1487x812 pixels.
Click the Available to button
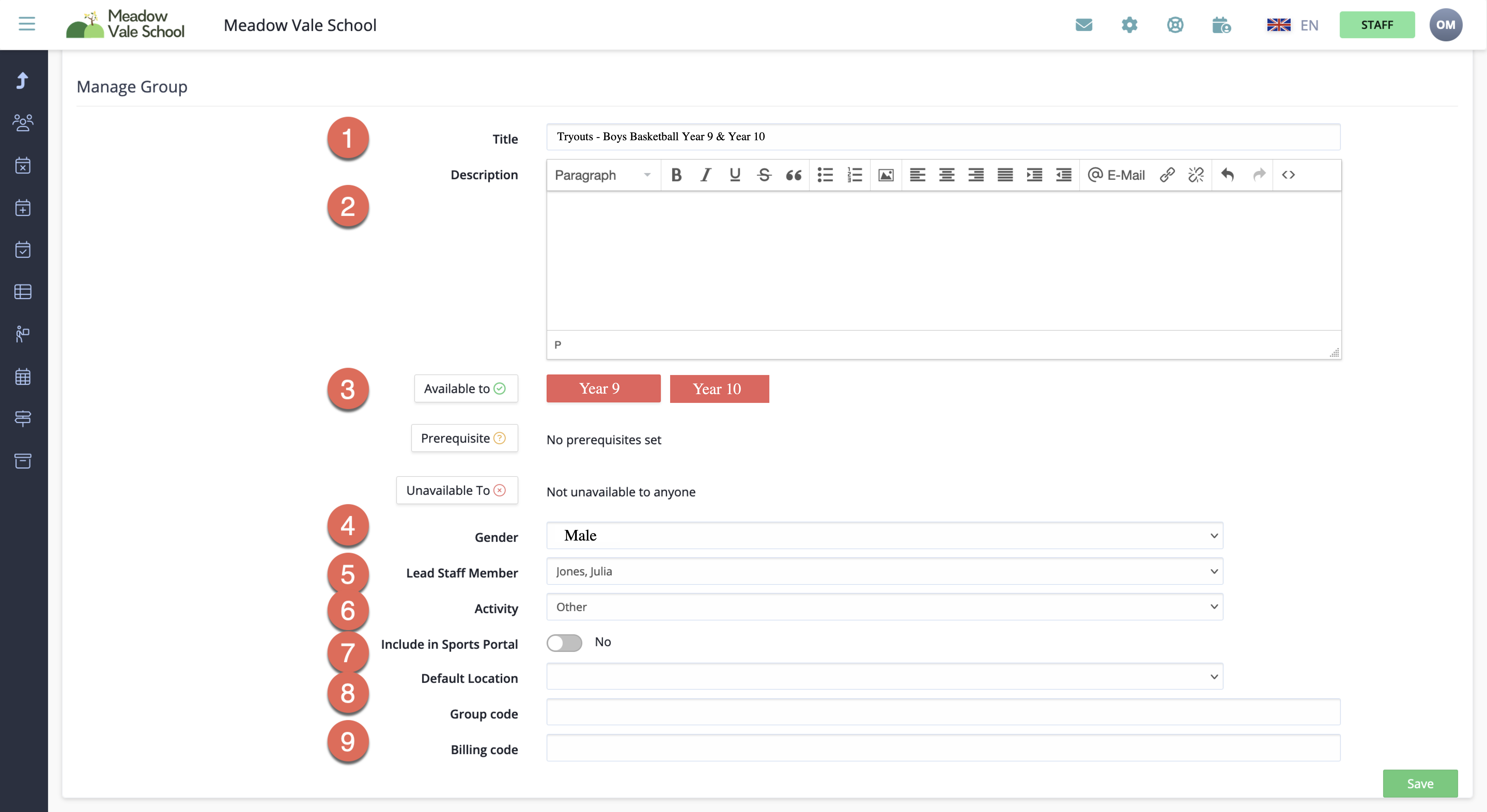[465, 388]
